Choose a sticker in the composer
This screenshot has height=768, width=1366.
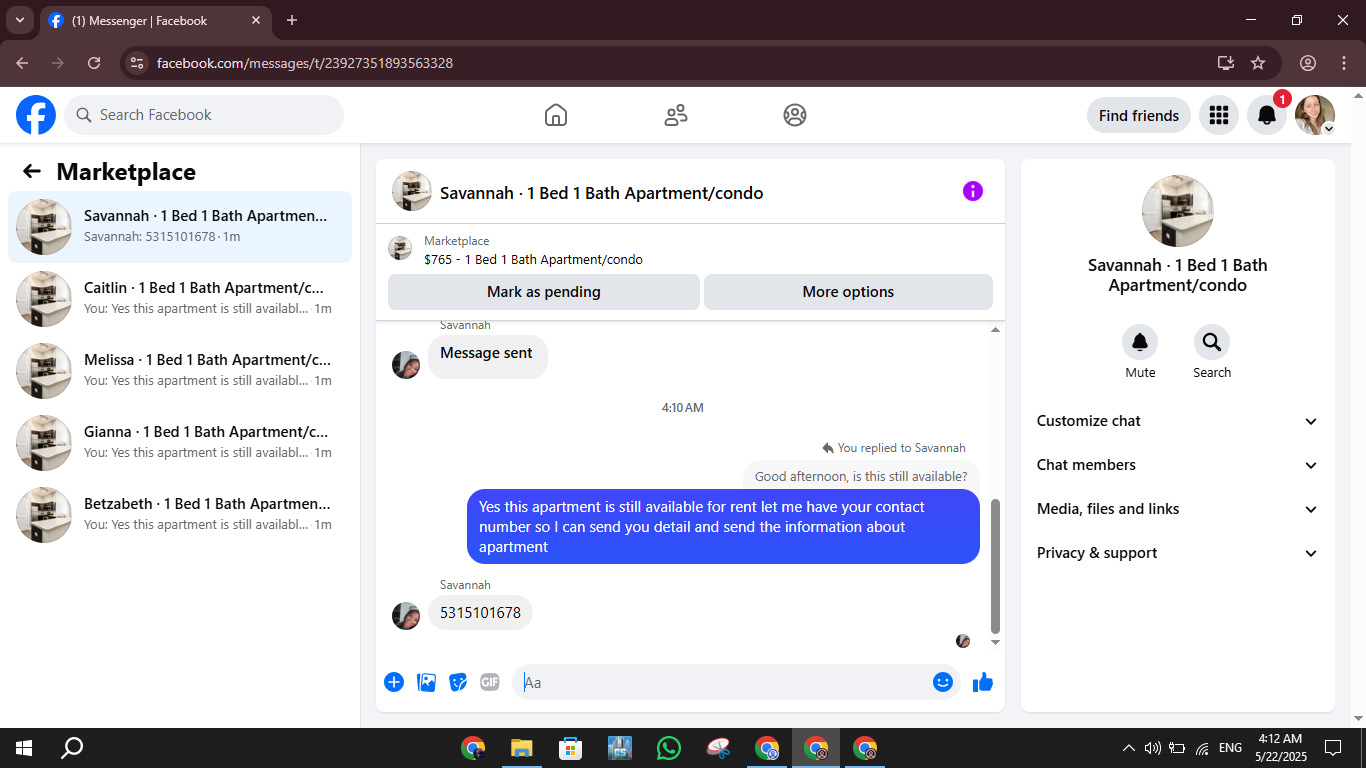(458, 682)
